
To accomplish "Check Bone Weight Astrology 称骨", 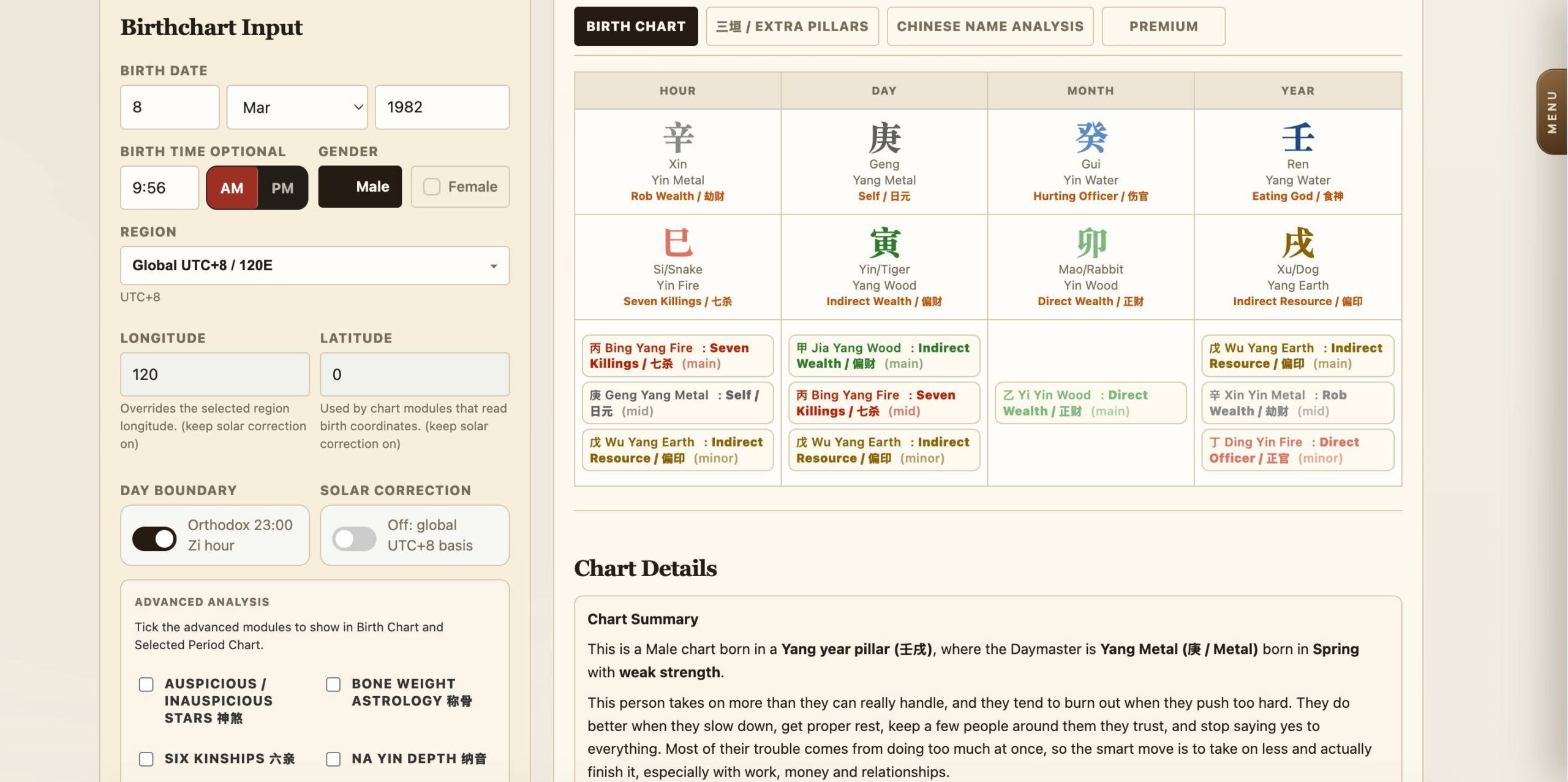I will click(x=333, y=684).
